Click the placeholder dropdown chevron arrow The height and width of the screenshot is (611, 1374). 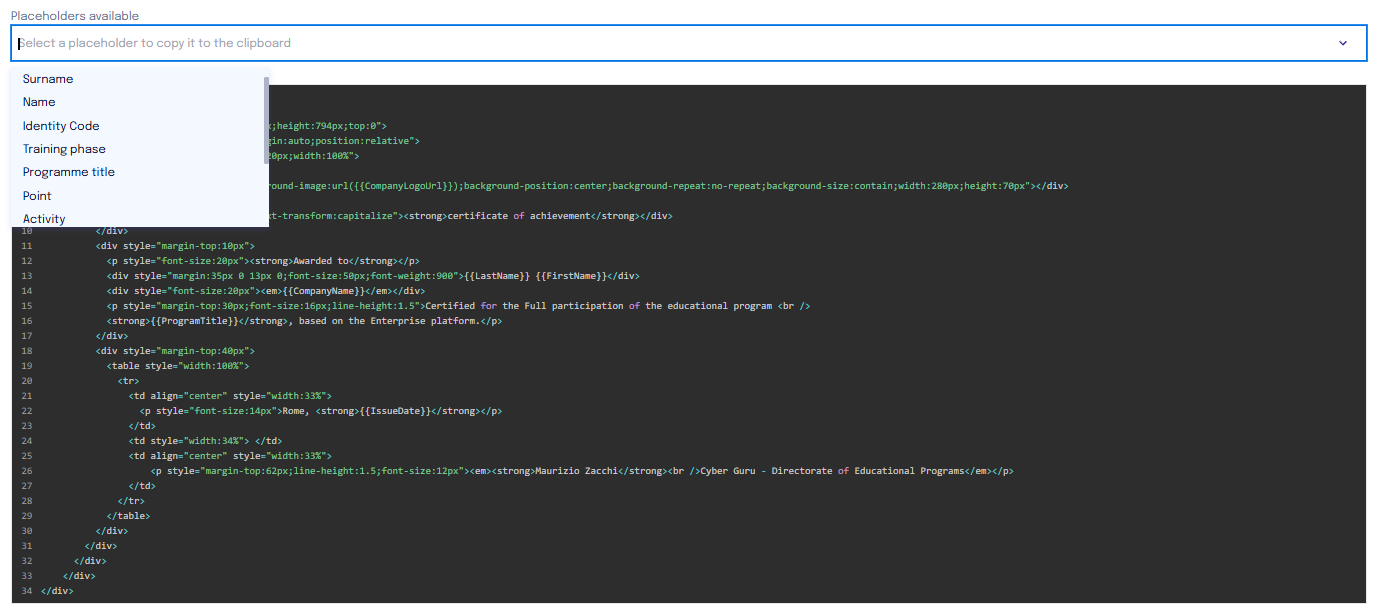[1343, 43]
